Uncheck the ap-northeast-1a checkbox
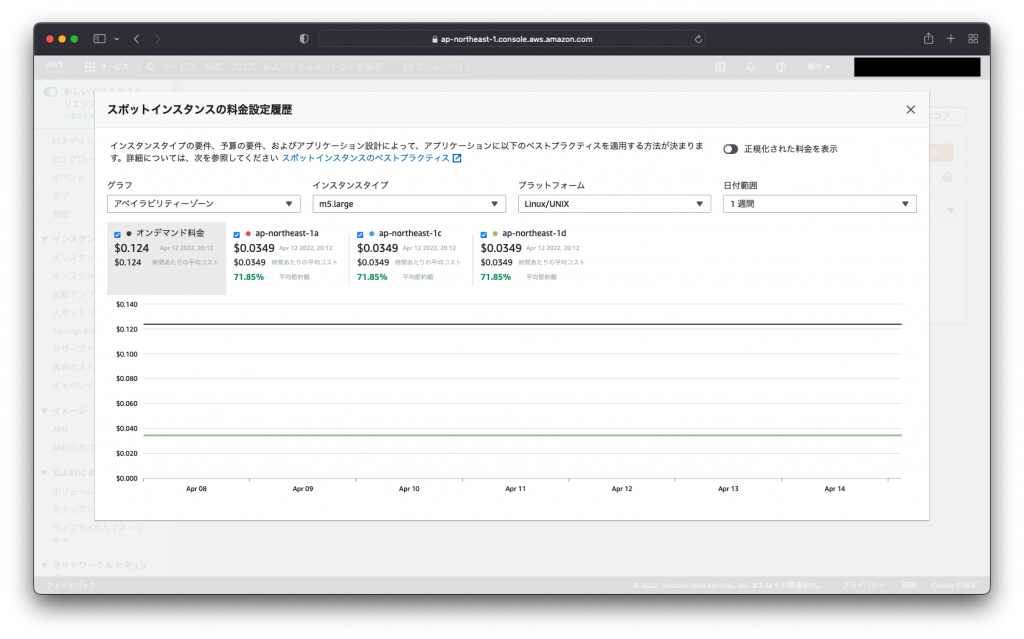1024x639 pixels. tap(237, 235)
